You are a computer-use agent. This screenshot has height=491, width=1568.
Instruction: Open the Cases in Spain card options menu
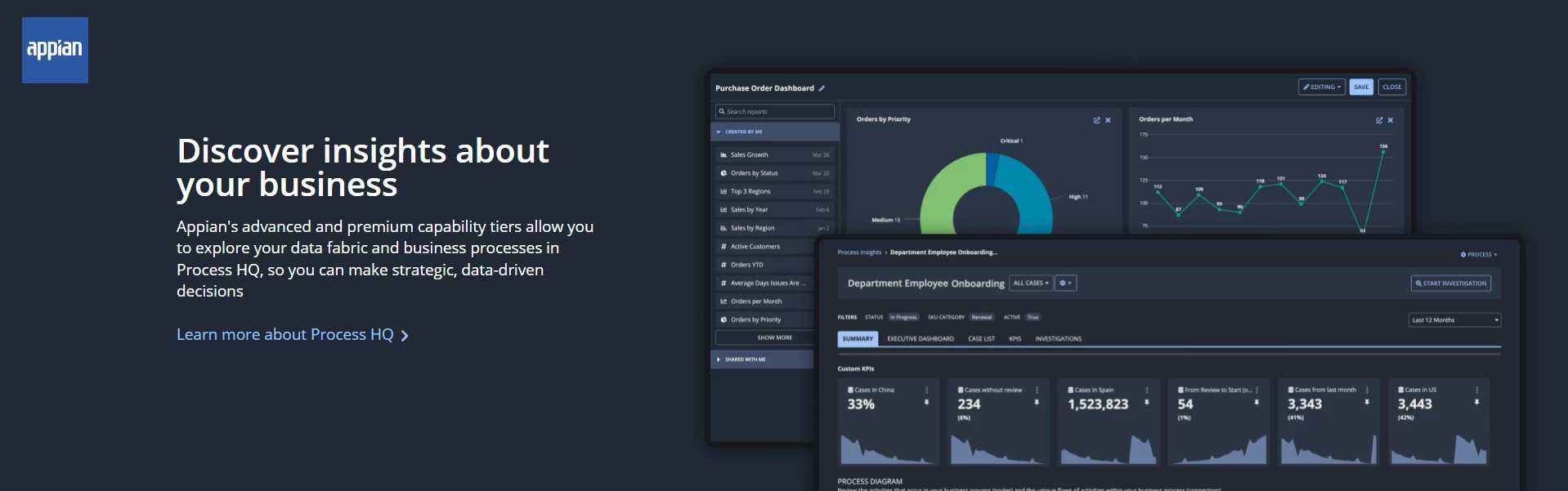pyautogui.click(x=1147, y=390)
